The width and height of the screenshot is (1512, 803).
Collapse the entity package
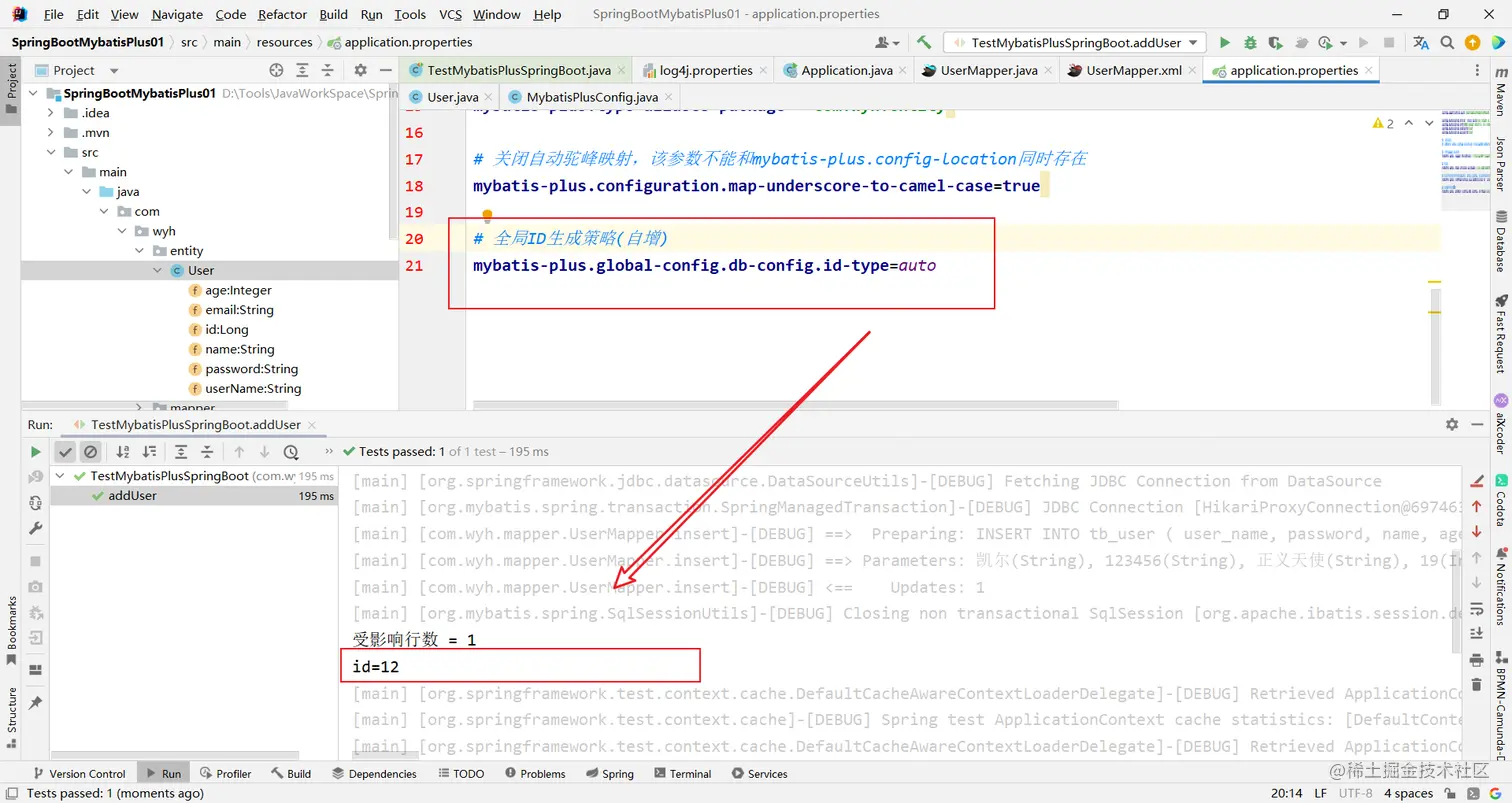tap(139, 251)
